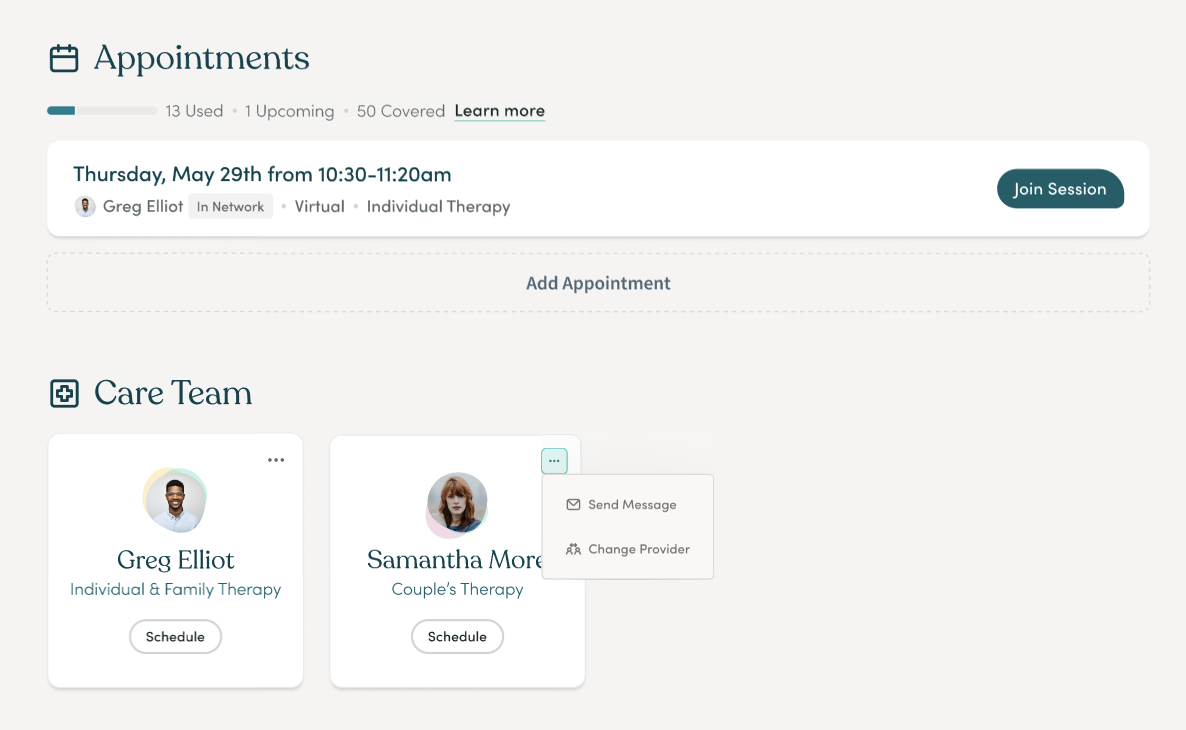Click the Appointments calendar icon
The width and height of the screenshot is (1186, 730).
64,58
